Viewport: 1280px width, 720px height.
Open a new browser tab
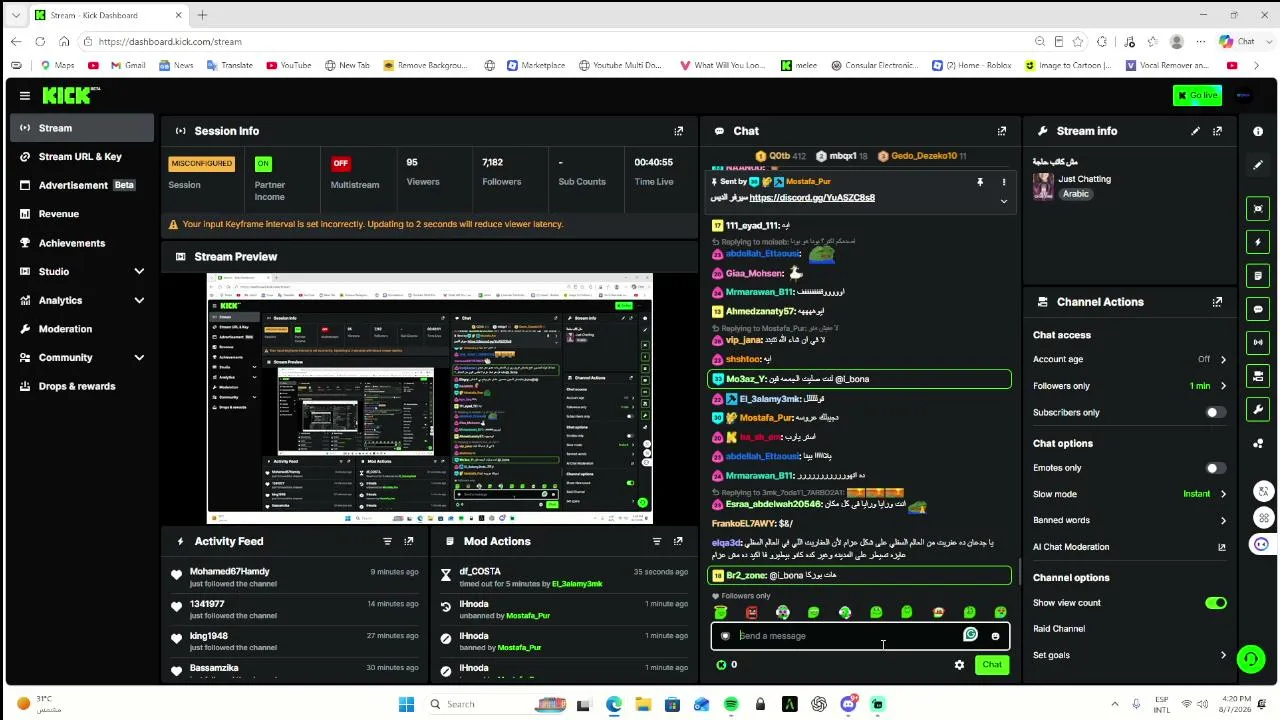tap(202, 15)
